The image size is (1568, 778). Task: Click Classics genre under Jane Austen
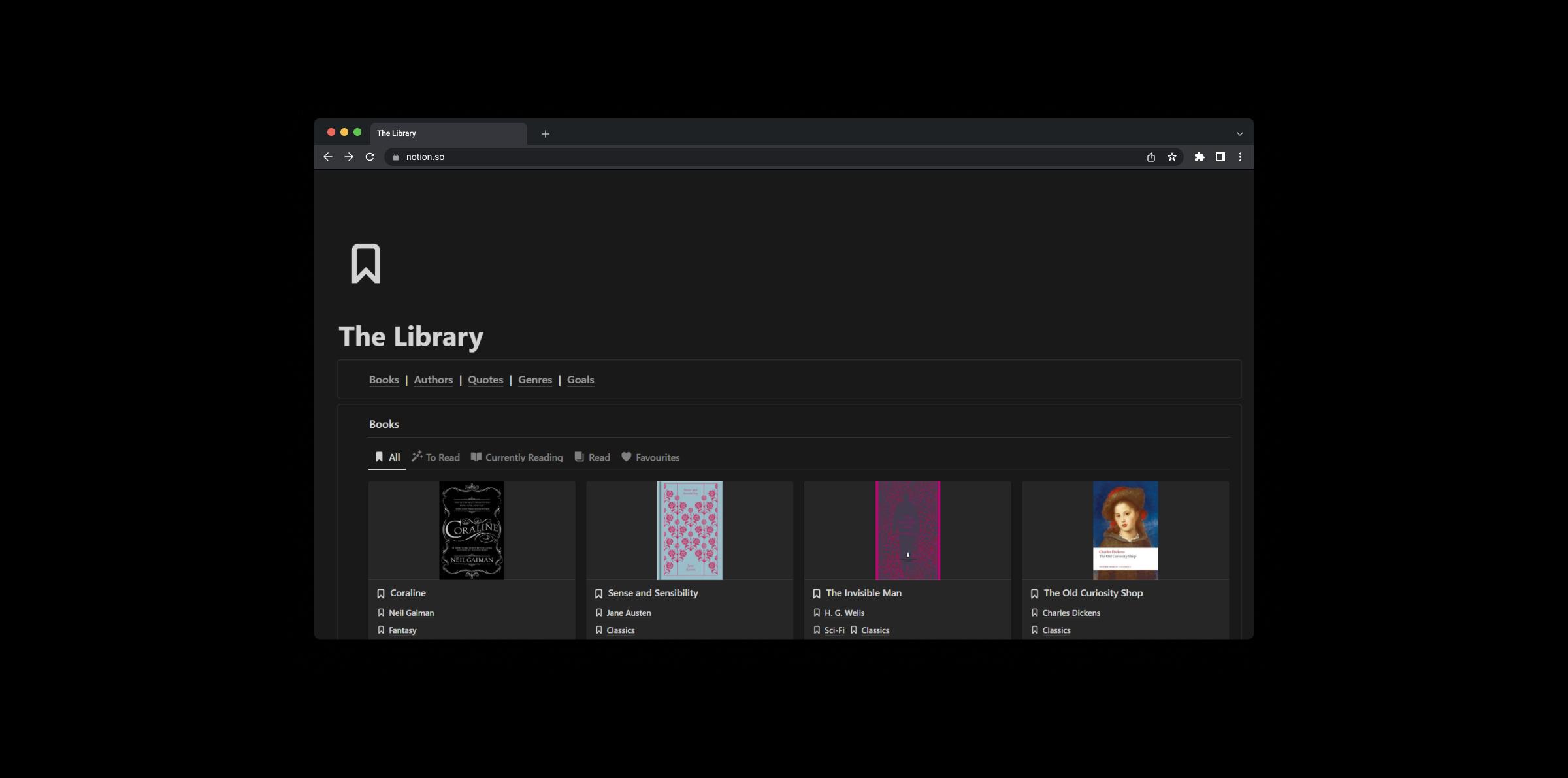[621, 630]
